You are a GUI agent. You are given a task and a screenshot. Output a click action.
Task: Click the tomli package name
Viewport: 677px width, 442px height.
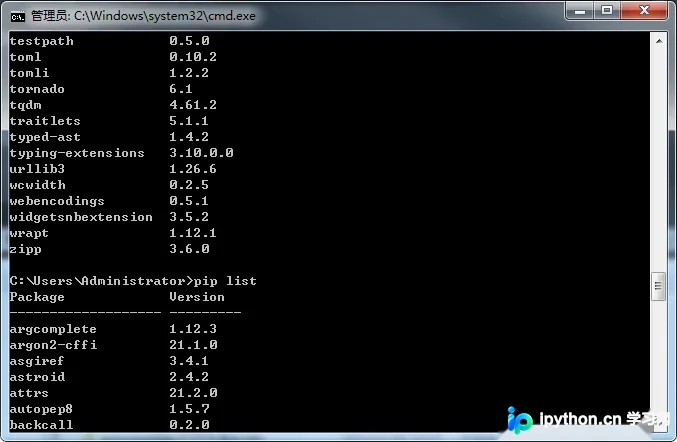click(x=29, y=73)
